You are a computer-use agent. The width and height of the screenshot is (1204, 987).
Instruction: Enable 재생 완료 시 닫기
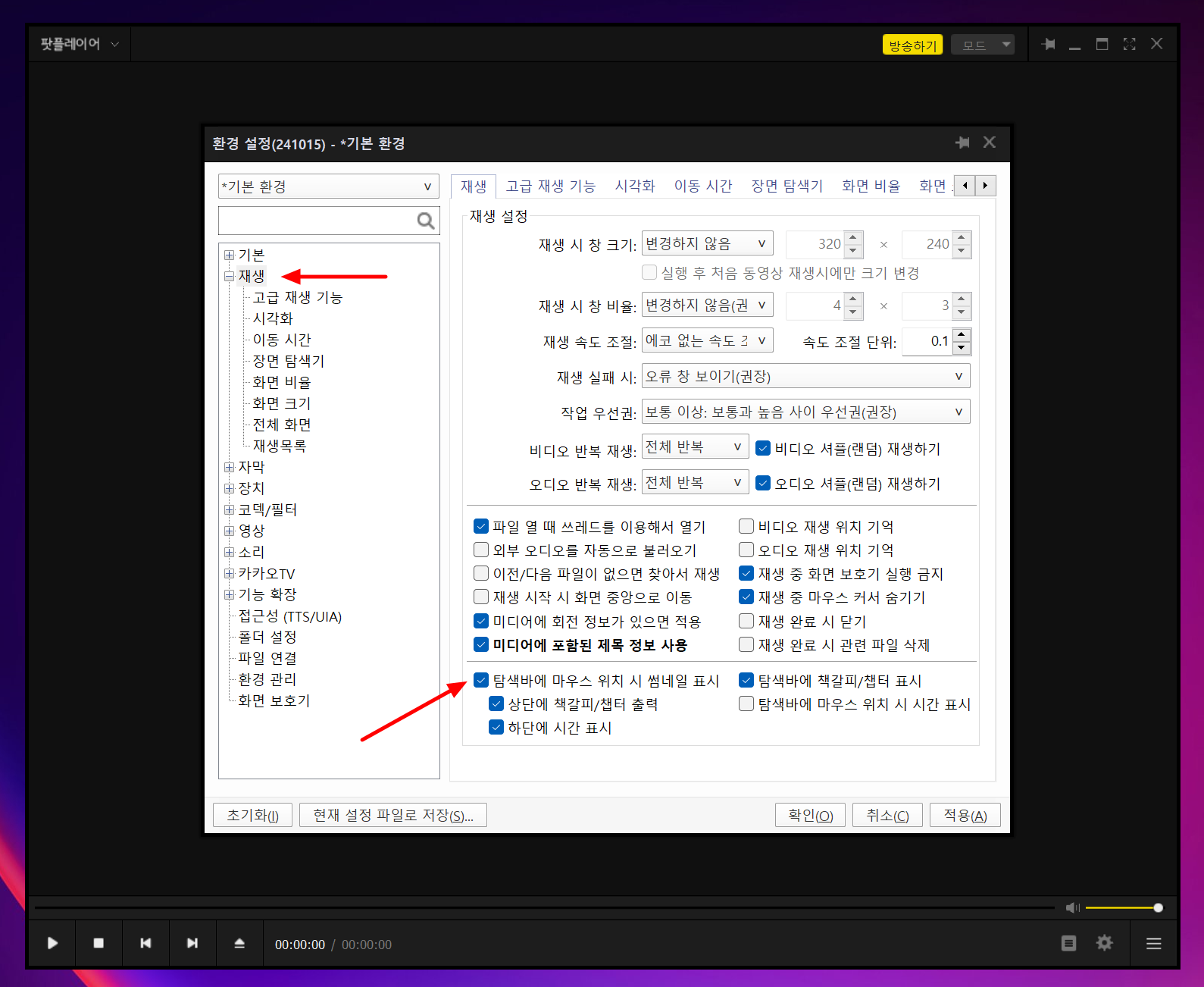click(746, 621)
